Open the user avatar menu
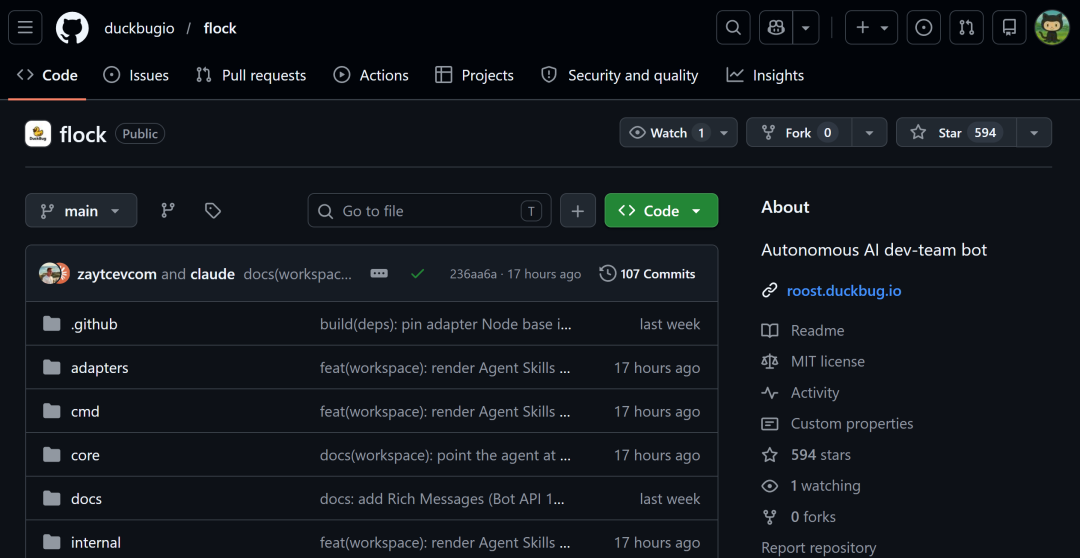 click(x=1052, y=28)
